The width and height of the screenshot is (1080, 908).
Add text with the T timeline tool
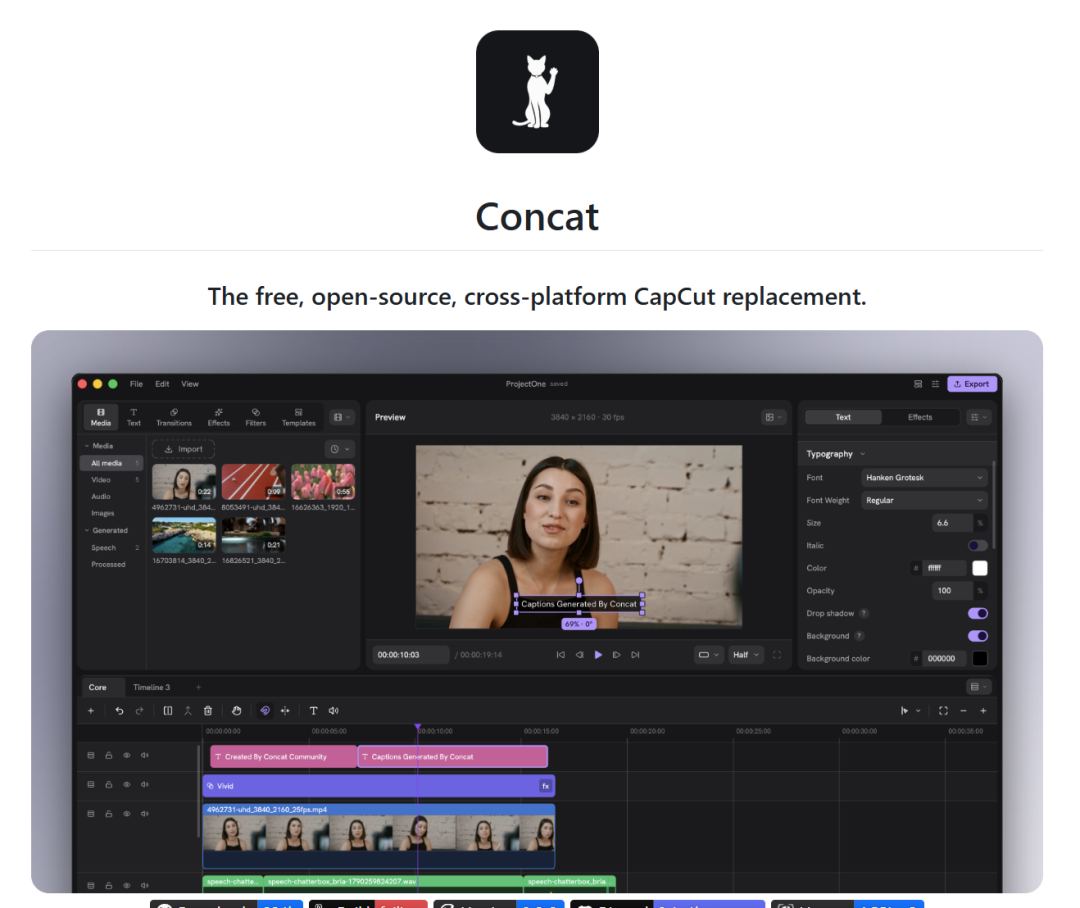[313, 710]
